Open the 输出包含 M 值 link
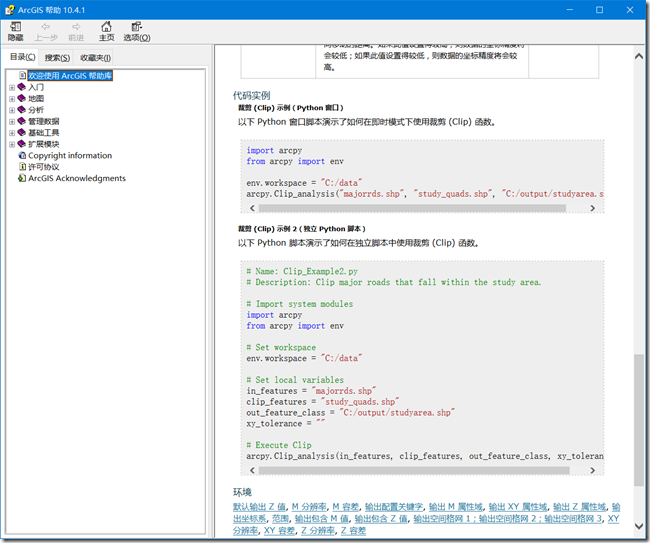Viewport: 650px width, 543px height. [322, 518]
